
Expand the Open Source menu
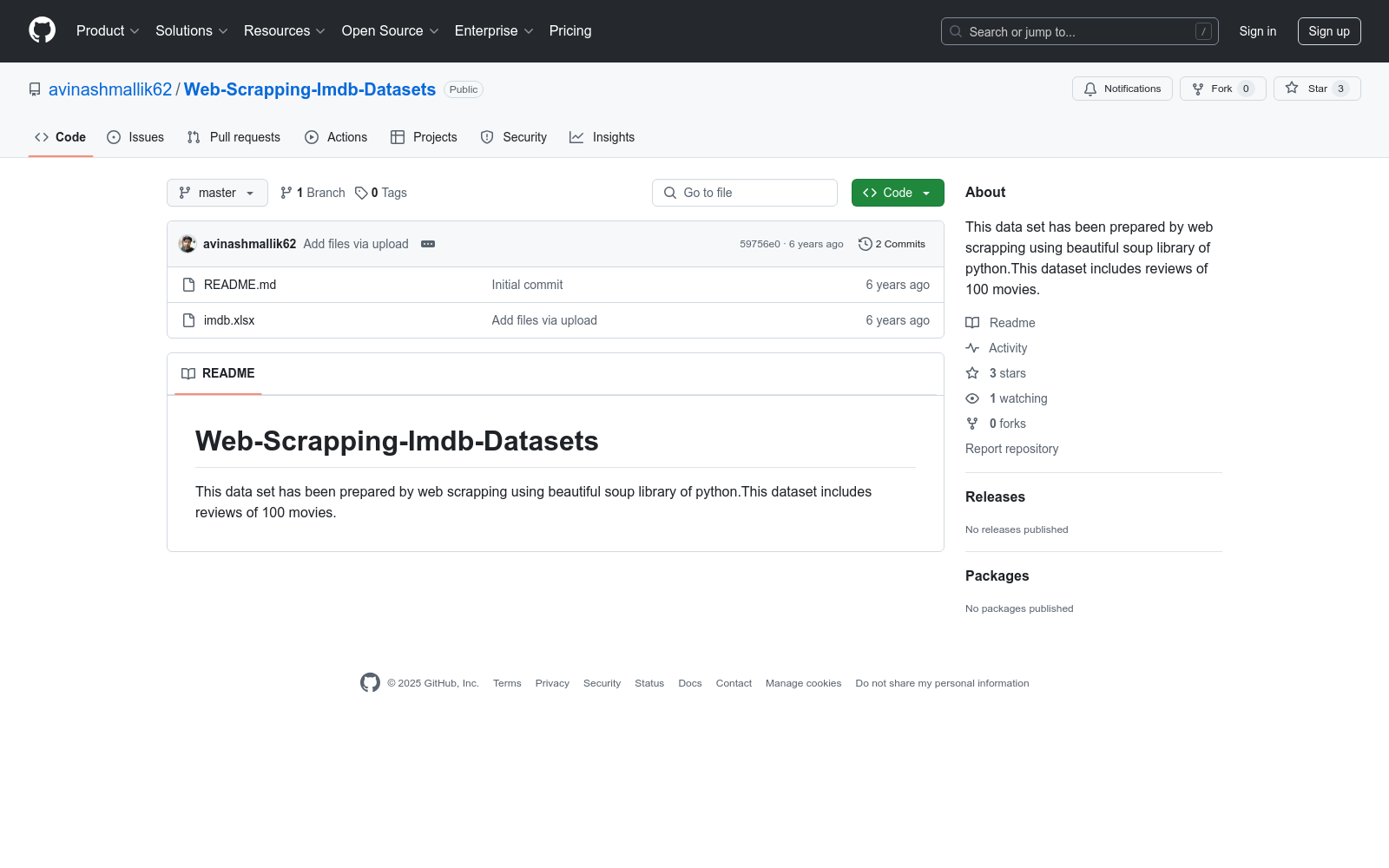point(391,30)
